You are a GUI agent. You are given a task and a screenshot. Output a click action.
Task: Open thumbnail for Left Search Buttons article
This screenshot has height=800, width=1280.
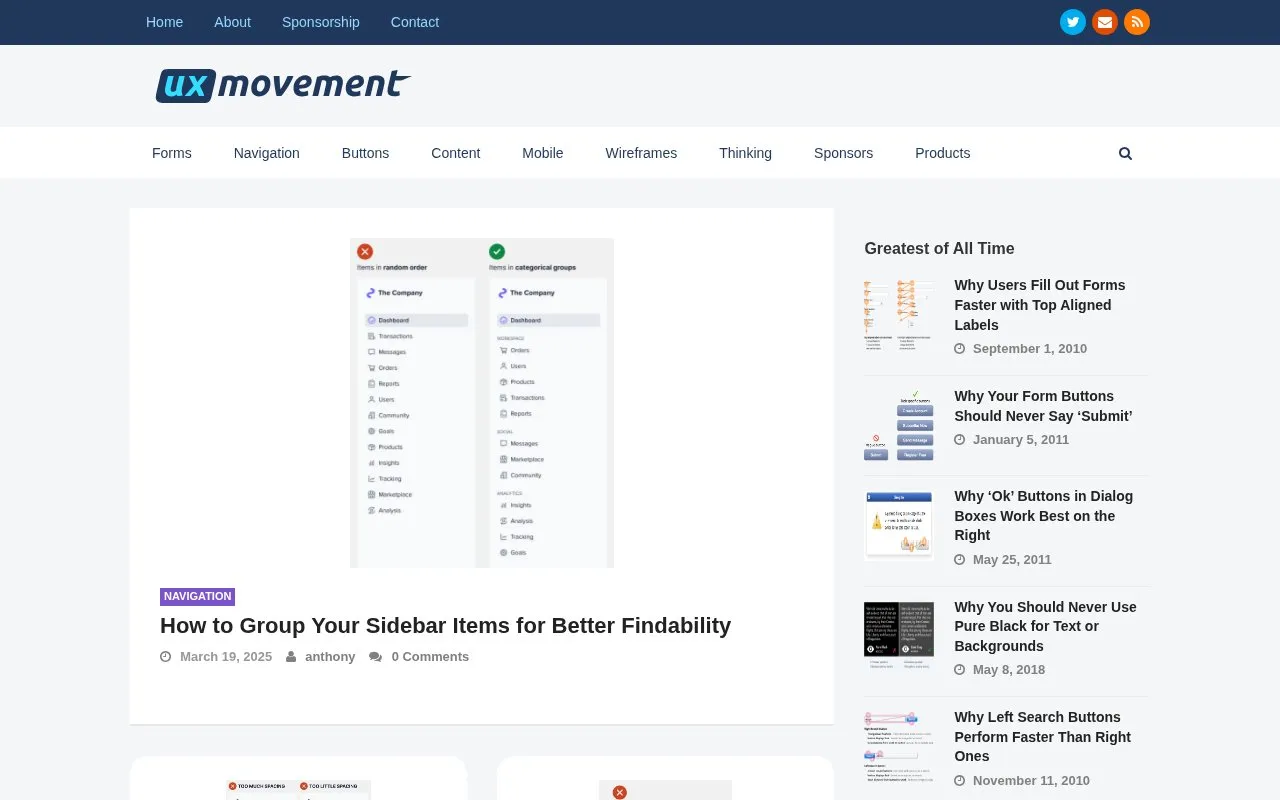[899, 746]
